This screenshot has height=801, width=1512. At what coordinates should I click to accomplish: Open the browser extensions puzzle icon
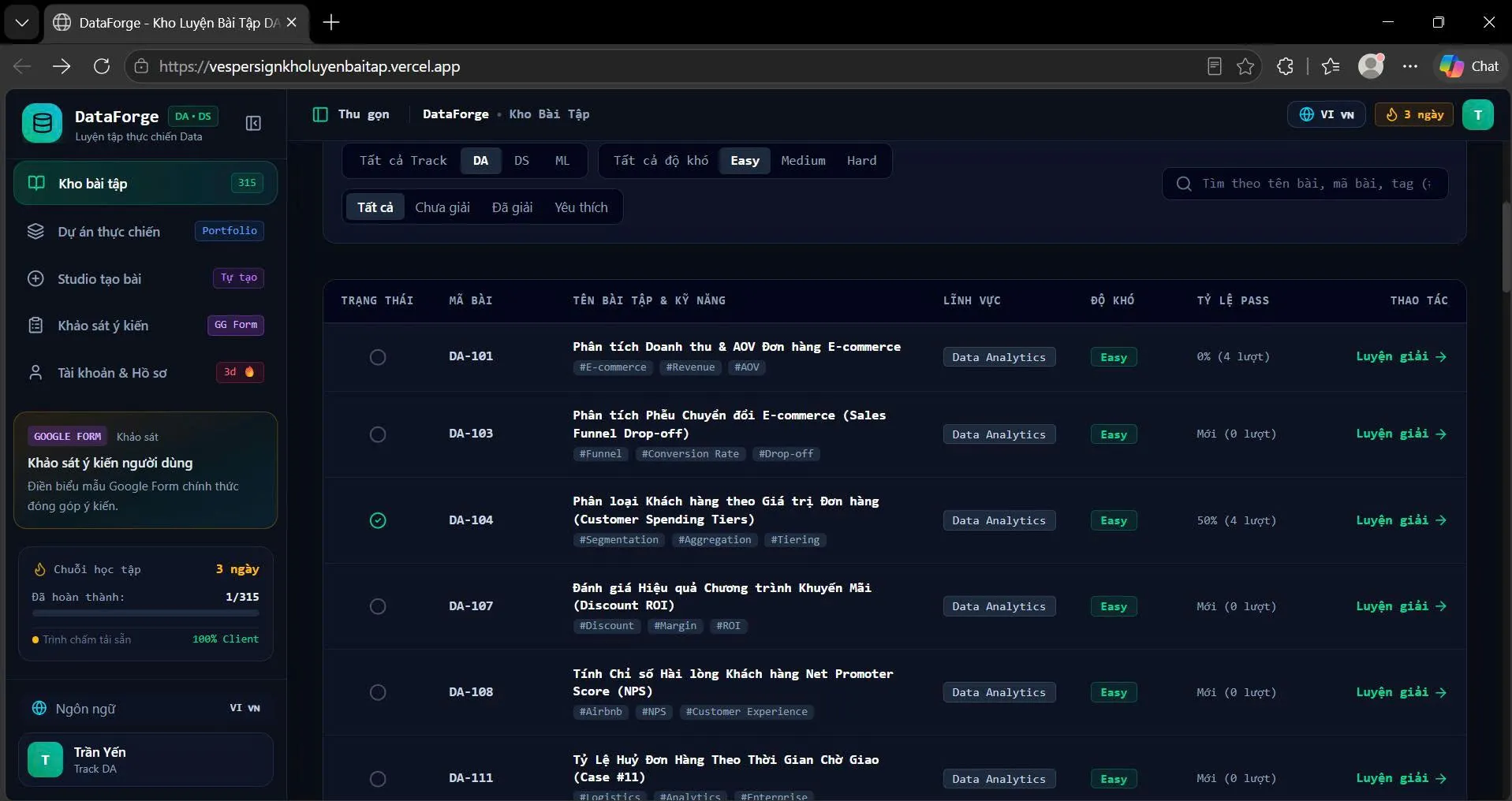coord(1285,66)
